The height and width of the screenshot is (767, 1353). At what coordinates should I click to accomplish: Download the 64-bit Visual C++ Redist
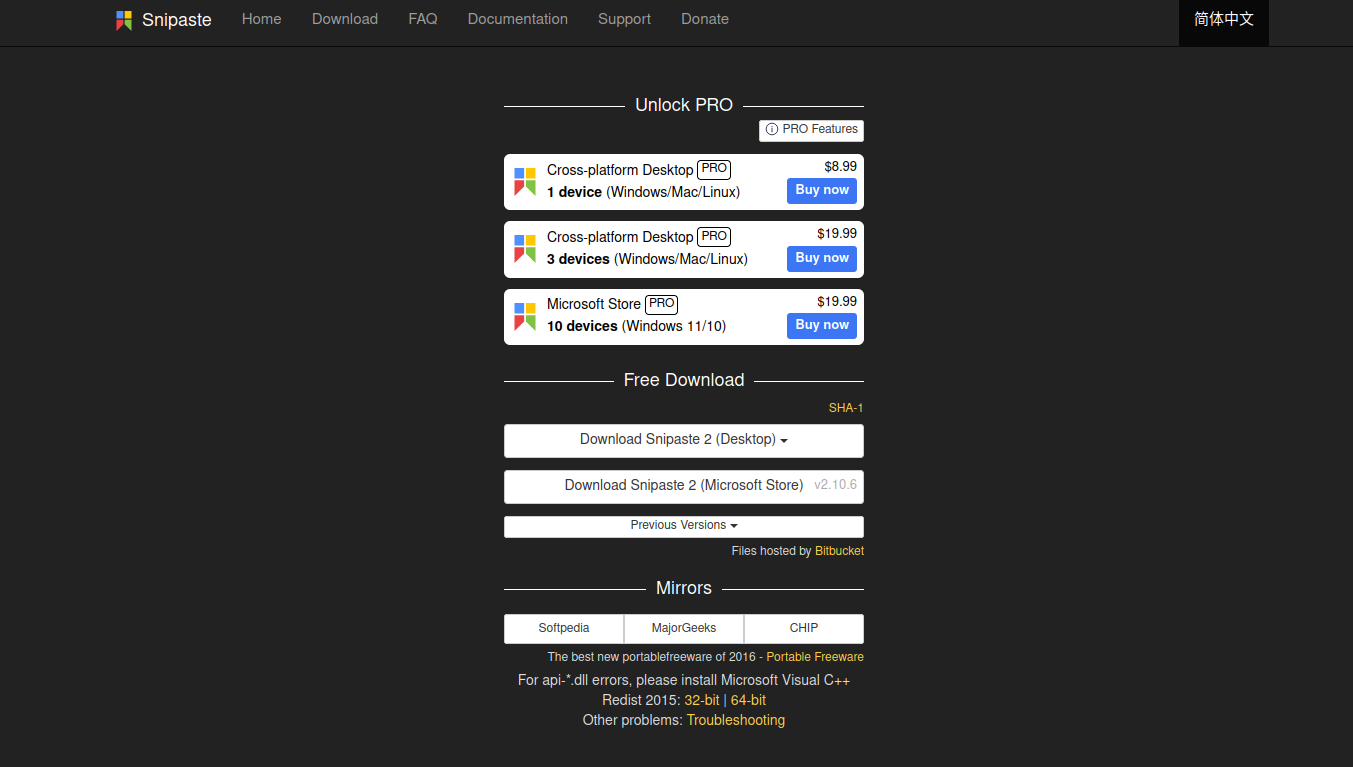click(x=748, y=700)
